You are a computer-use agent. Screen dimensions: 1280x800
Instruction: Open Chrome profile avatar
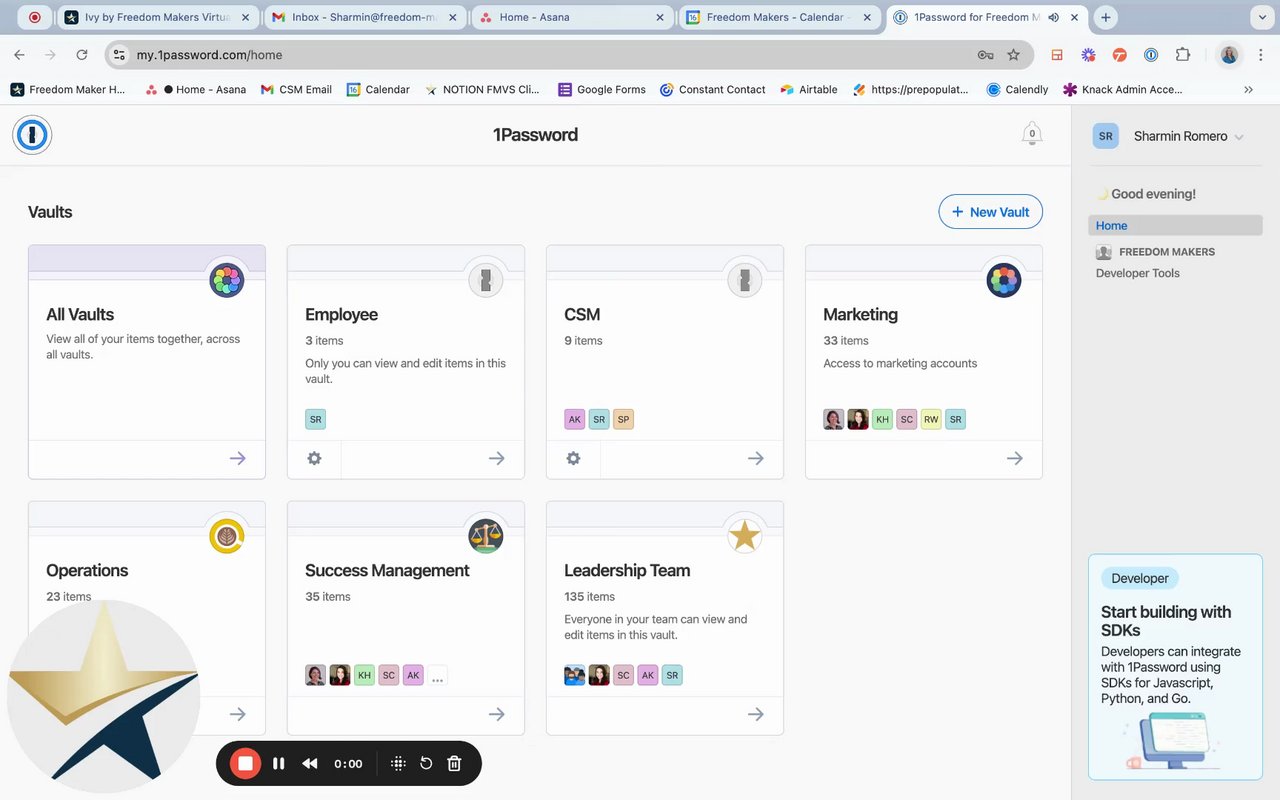1229,55
